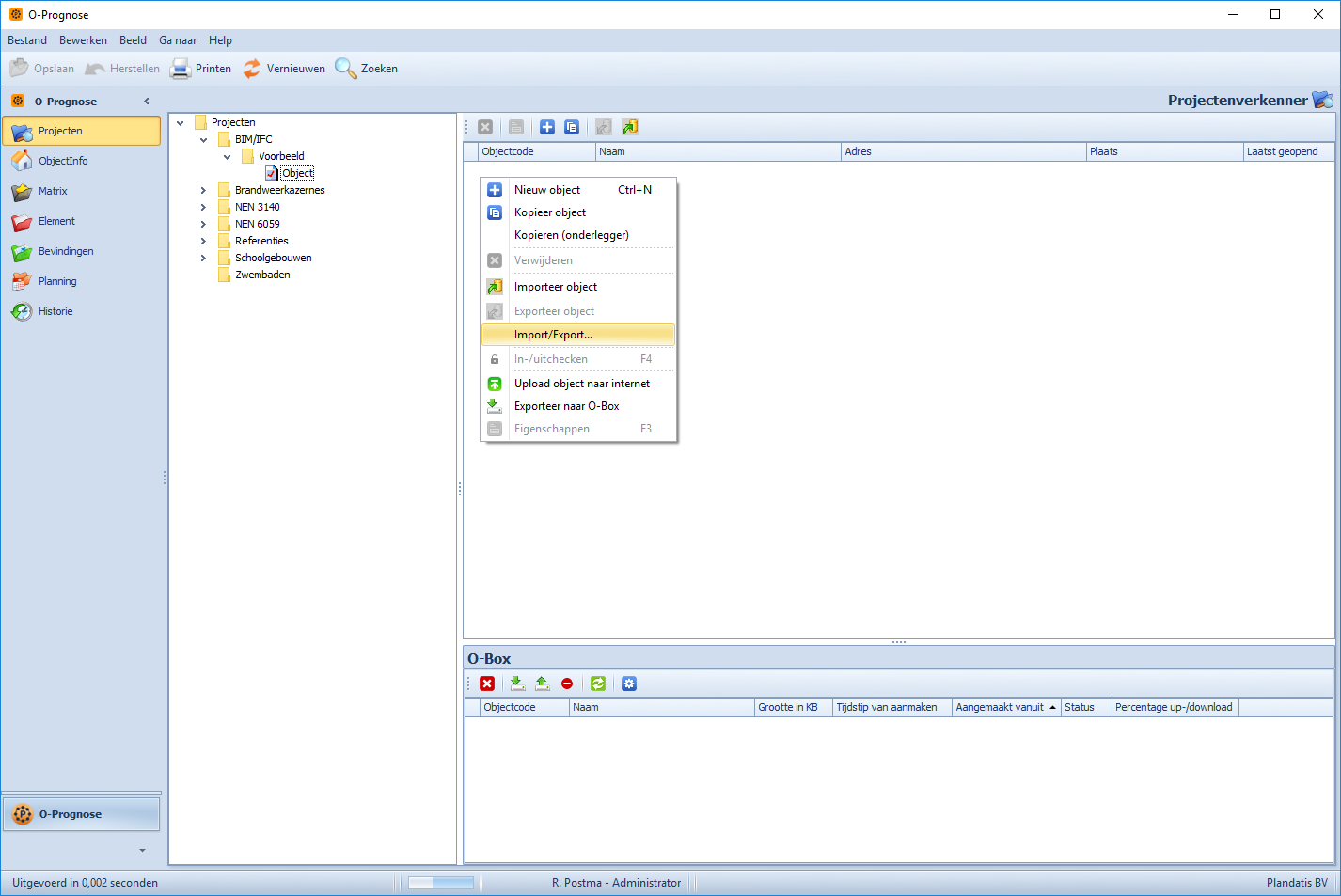The image size is (1341, 896).
Task: Collapse the O-Prognose navigation pane arrow
Action: coord(147,102)
